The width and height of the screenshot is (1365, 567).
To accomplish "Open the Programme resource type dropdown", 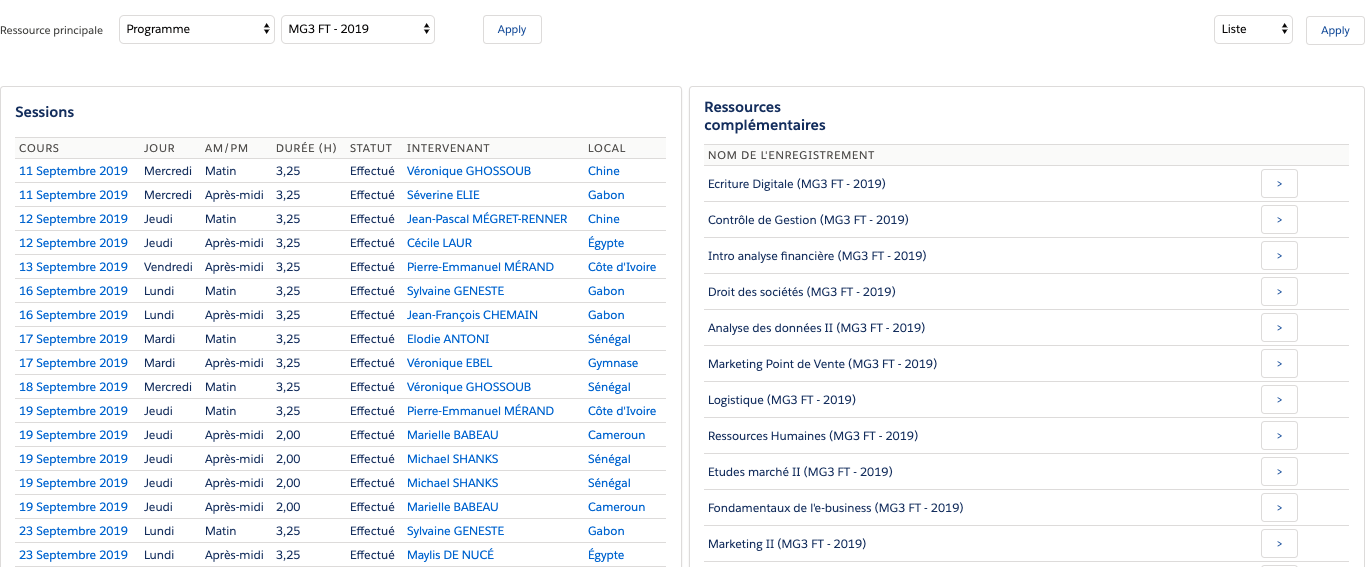I will coord(196,30).
